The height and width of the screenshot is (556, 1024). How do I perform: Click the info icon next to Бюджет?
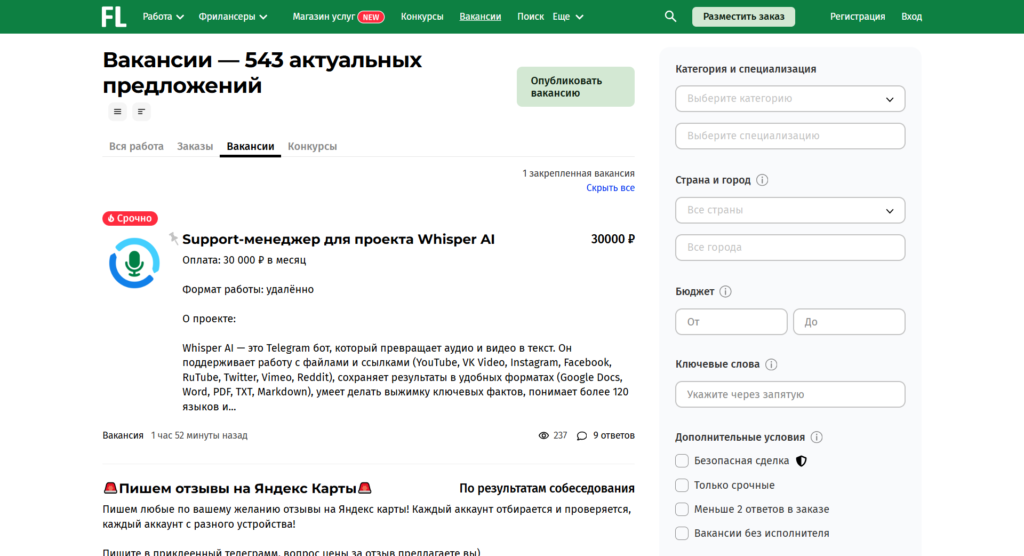click(726, 291)
